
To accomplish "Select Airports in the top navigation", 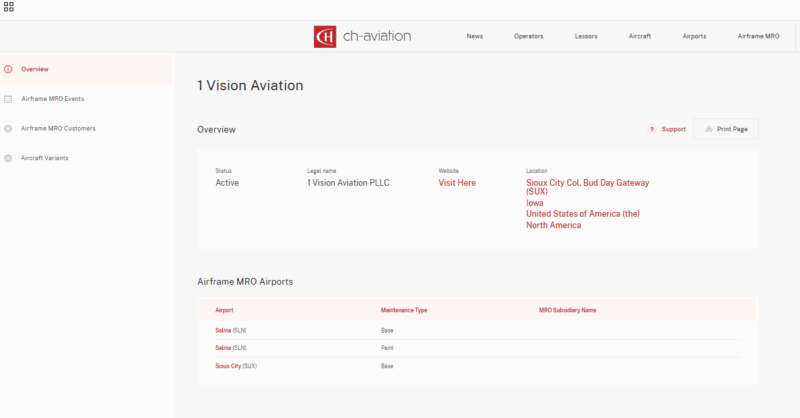I will [x=694, y=36].
